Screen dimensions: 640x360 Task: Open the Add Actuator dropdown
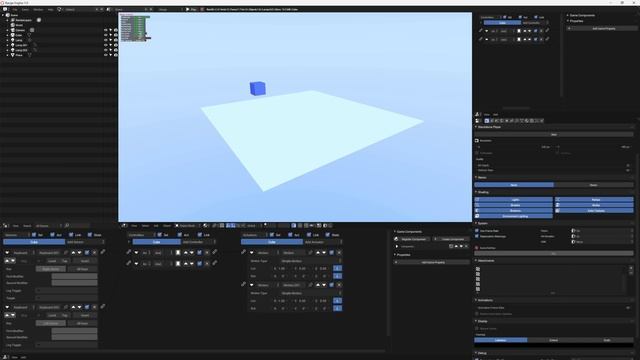tap(322, 242)
